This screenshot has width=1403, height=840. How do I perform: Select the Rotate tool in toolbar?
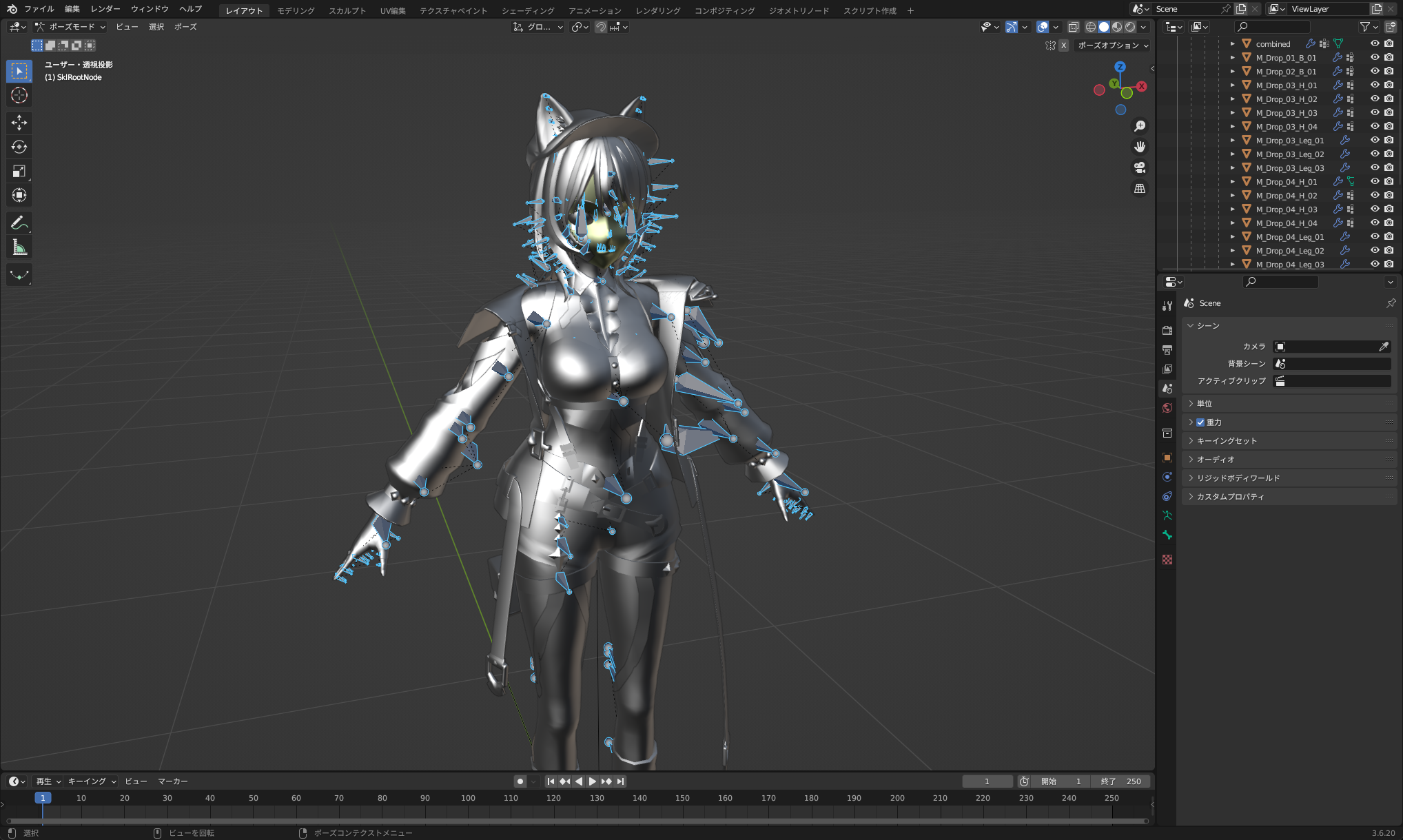19,147
